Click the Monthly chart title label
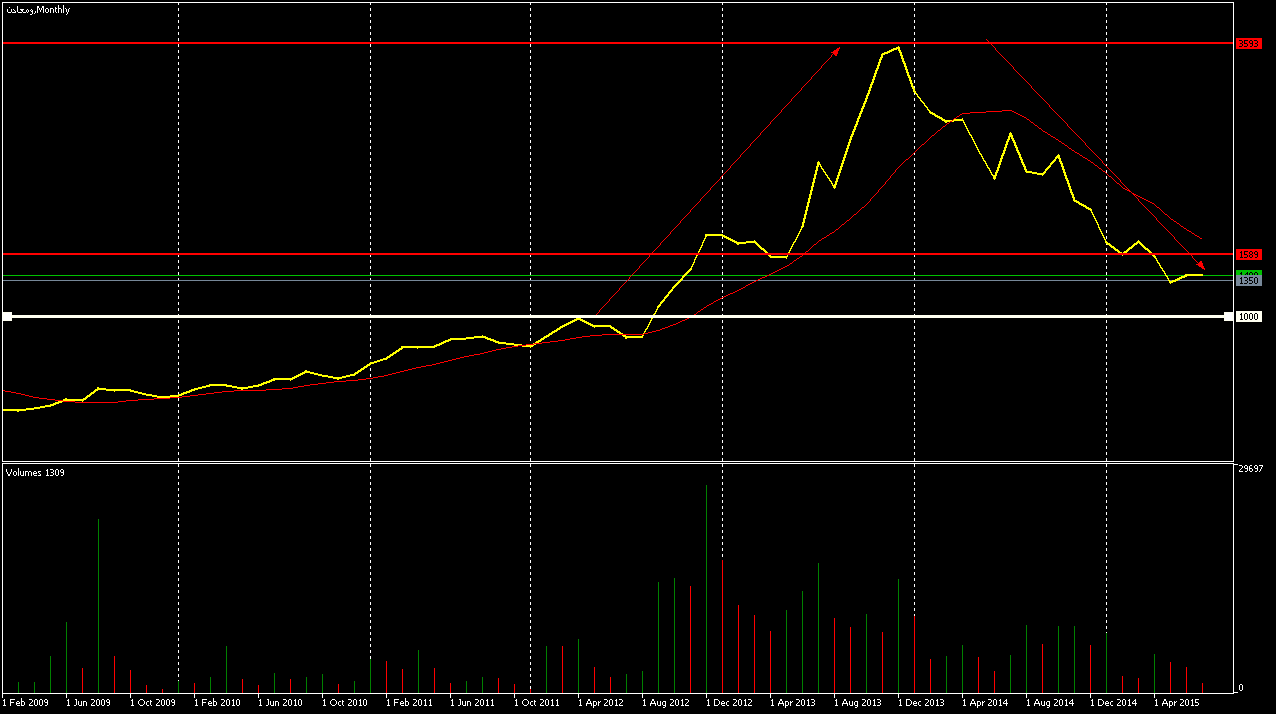The image size is (1276, 714). 38,9
